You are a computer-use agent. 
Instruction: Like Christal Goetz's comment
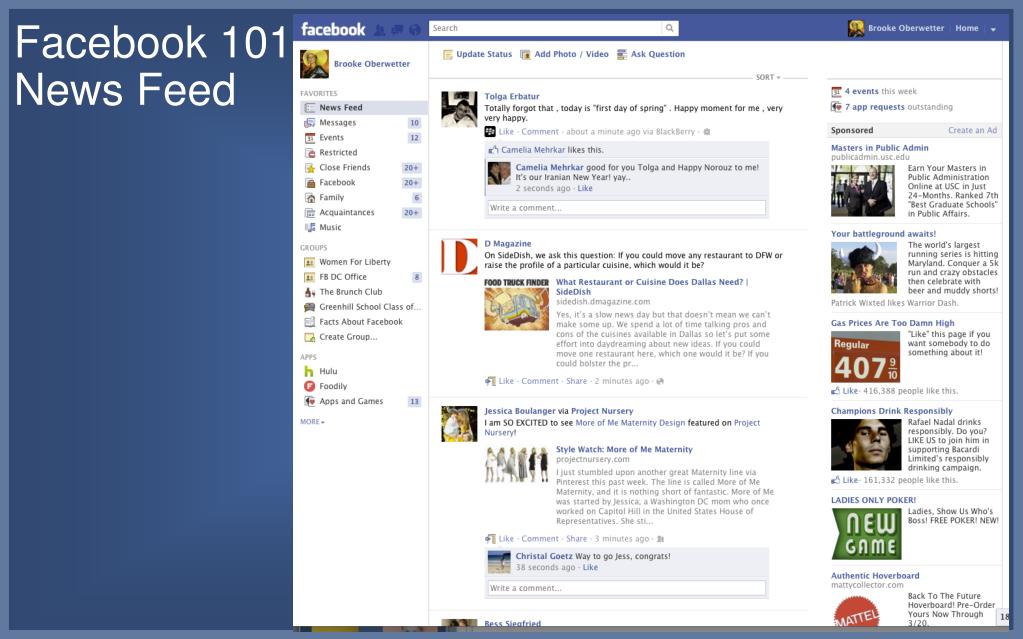(x=590, y=568)
